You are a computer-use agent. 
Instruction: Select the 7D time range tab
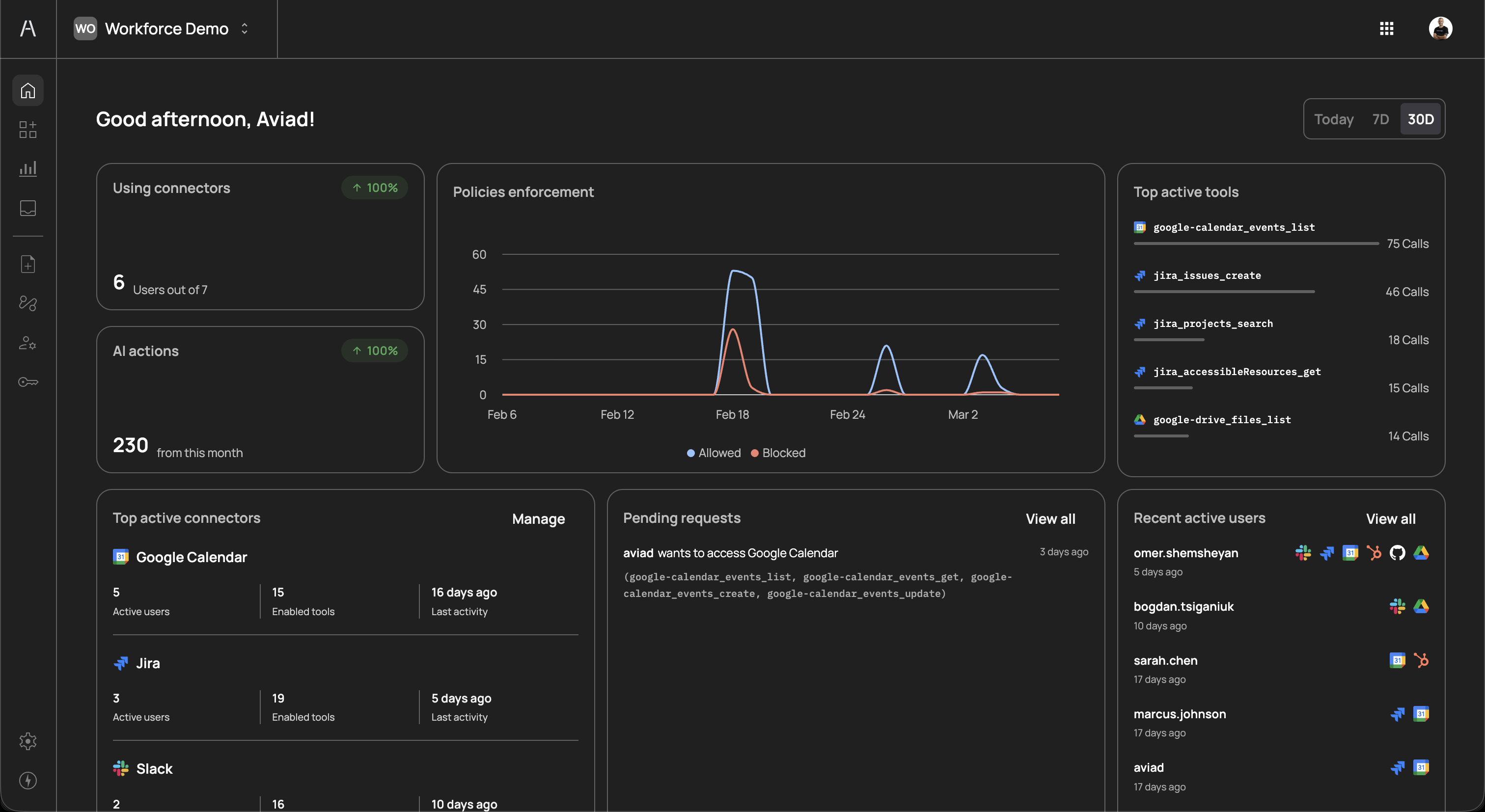(x=1380, y=119)
